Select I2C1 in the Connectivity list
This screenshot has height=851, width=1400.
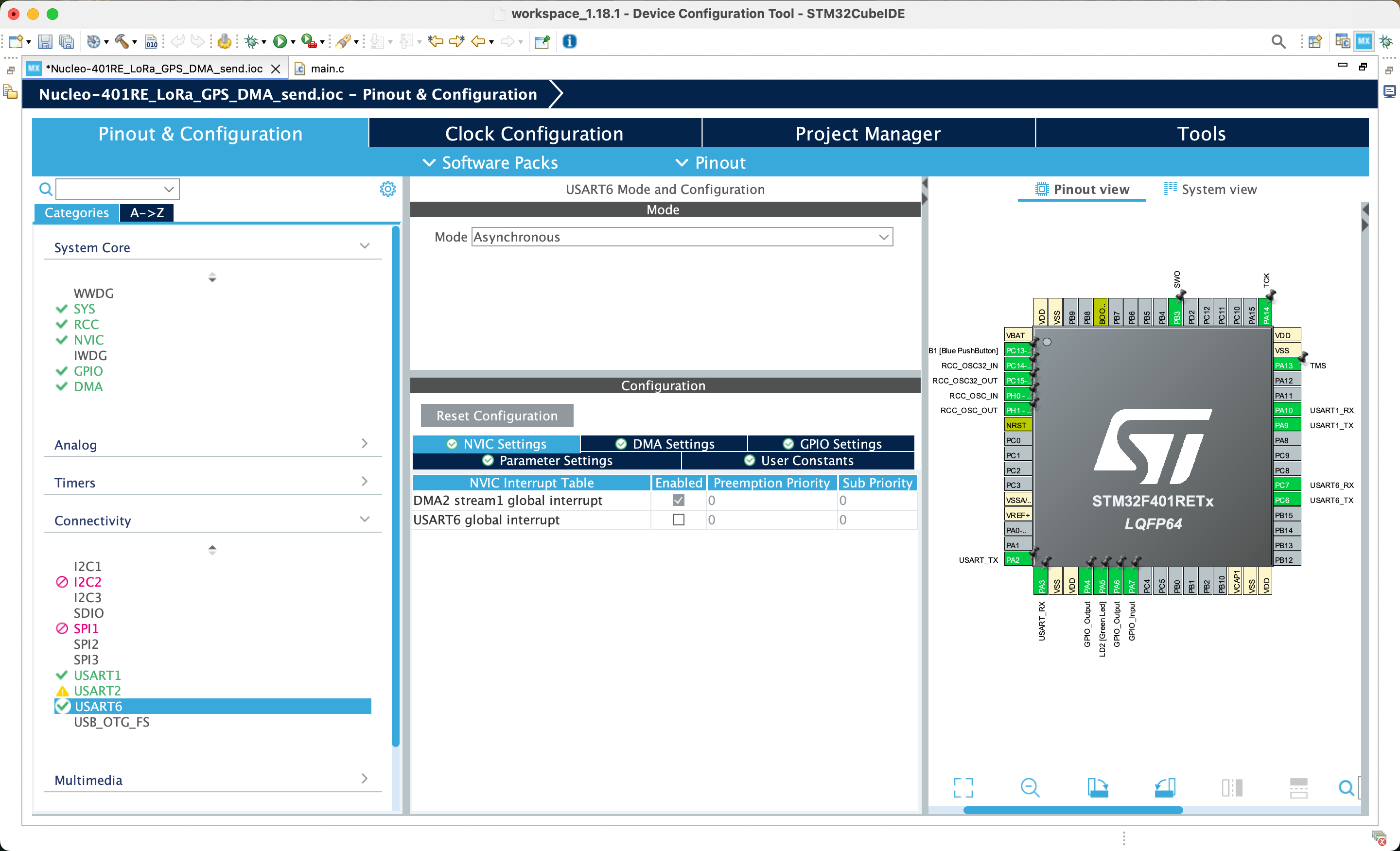click(88, 566)
